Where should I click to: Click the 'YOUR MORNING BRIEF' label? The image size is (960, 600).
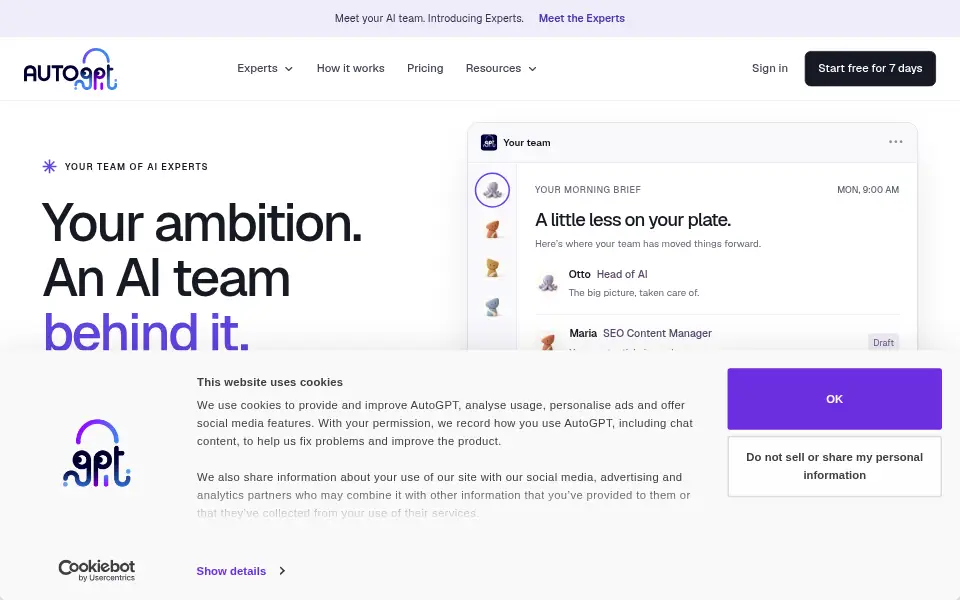tap(588, 190)
